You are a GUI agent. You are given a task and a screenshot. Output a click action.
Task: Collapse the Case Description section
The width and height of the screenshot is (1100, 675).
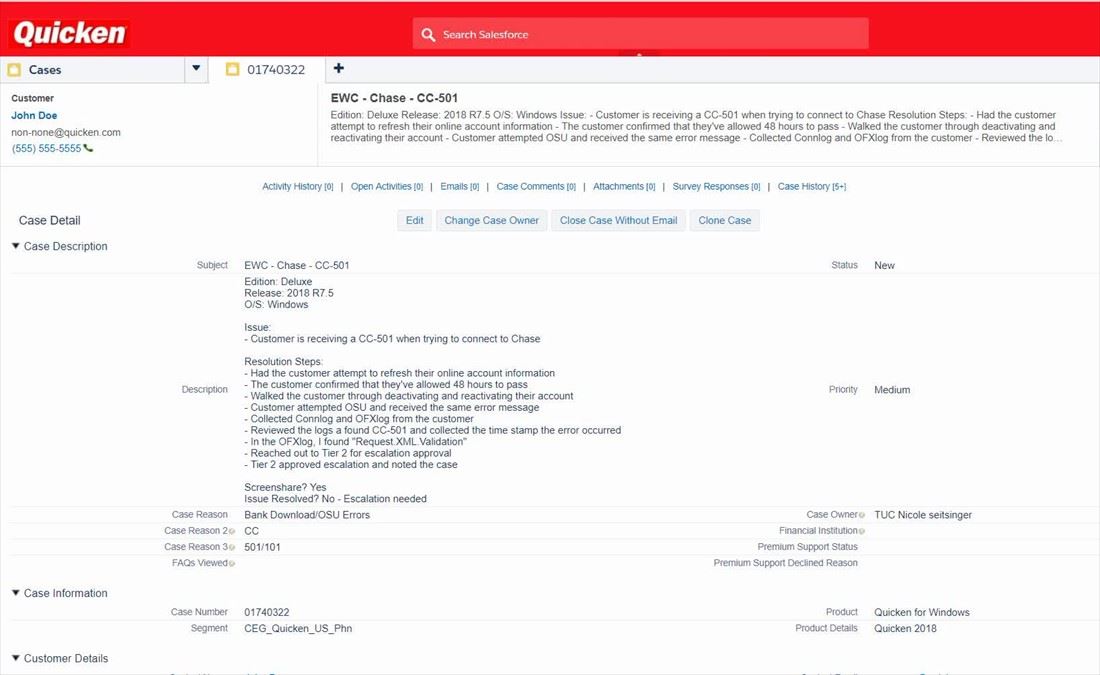(16, 246)
